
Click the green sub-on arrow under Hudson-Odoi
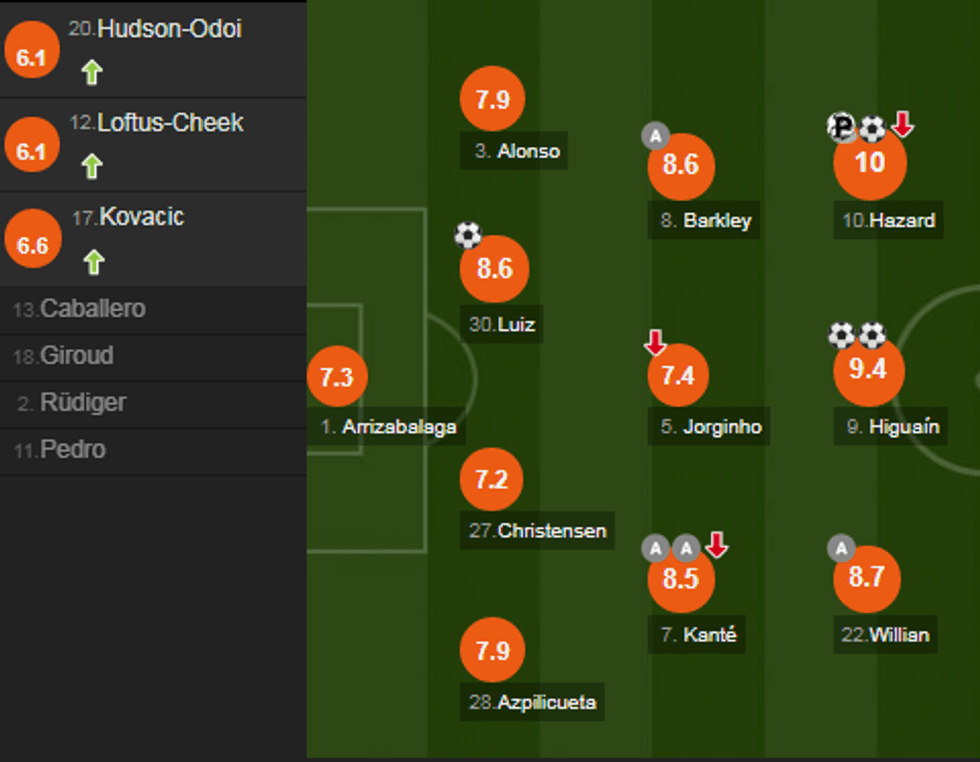click(x=92, y=72)
